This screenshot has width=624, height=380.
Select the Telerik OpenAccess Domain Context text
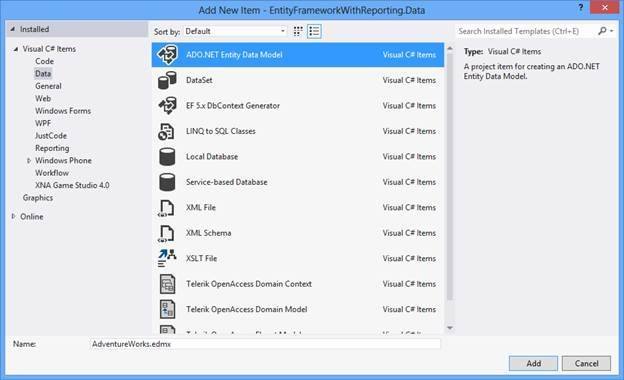point(249,284)
